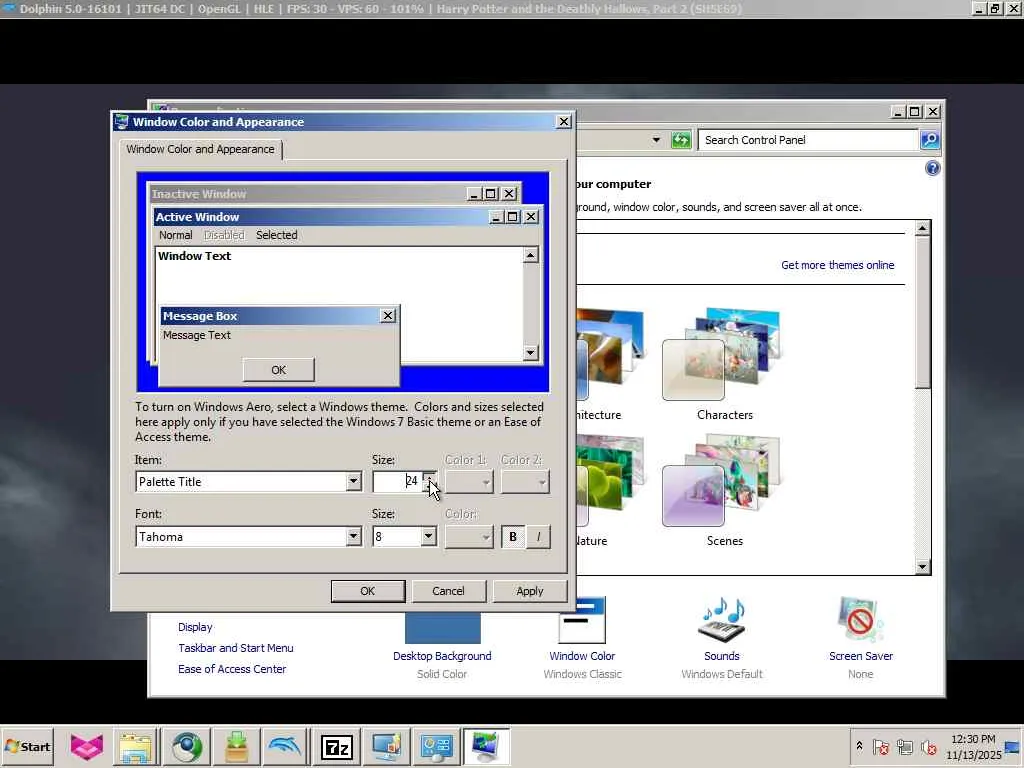
Task: Toggle italic font button
Action: coord(538,537)
